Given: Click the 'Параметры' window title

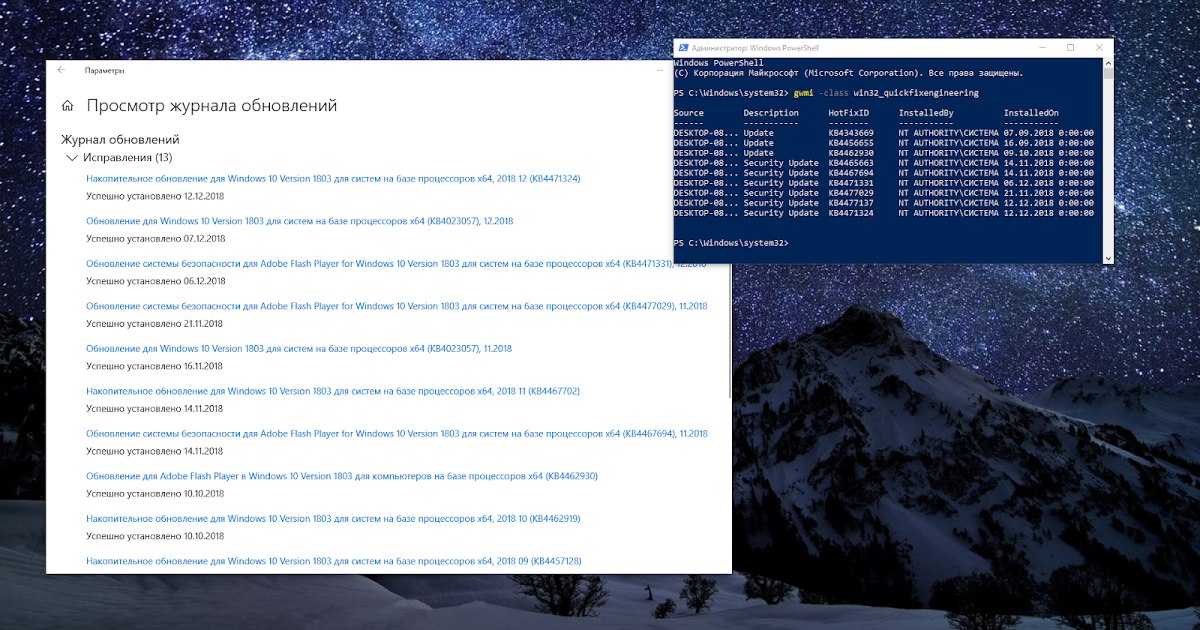Looking at the screenshot, I should pyautogui.click(x=104, y=71).
